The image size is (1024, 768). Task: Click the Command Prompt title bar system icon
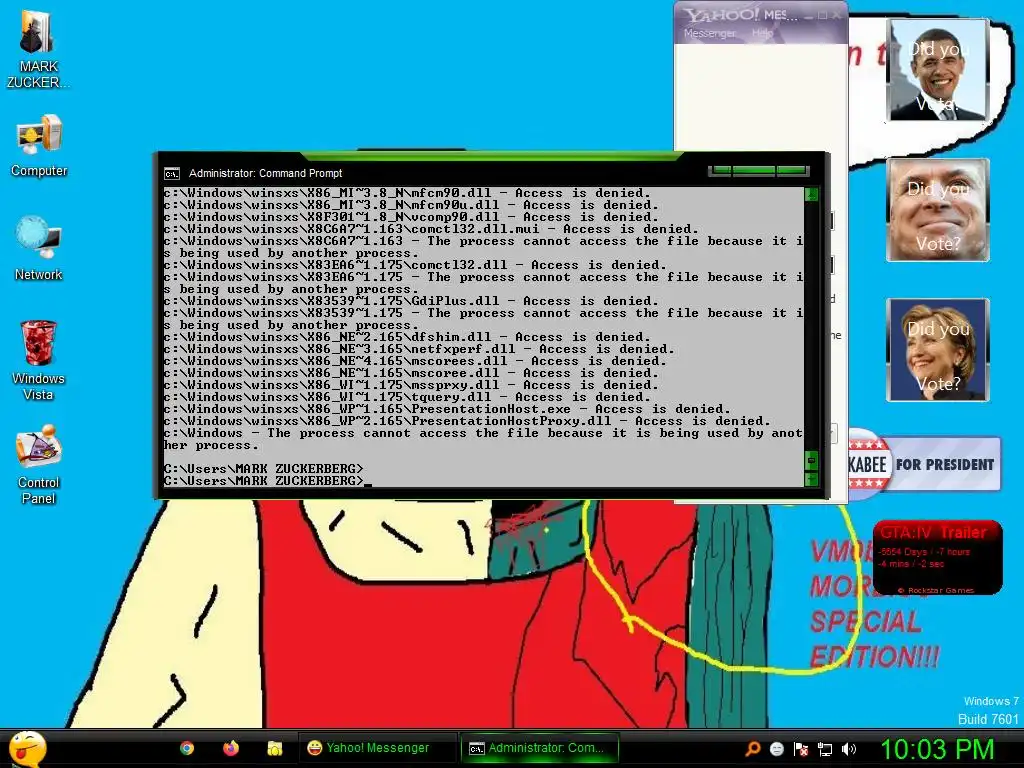point(172,174)
